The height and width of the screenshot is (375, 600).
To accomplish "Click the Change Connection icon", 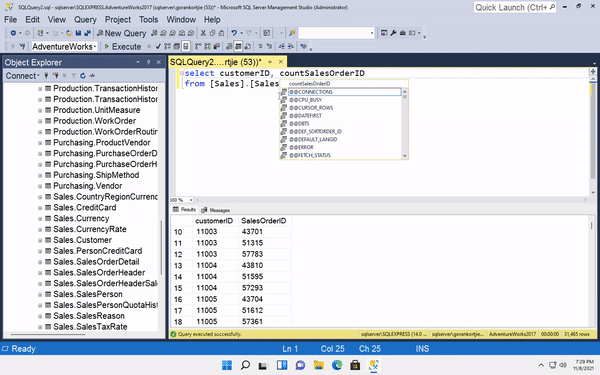I will [23, 46].
